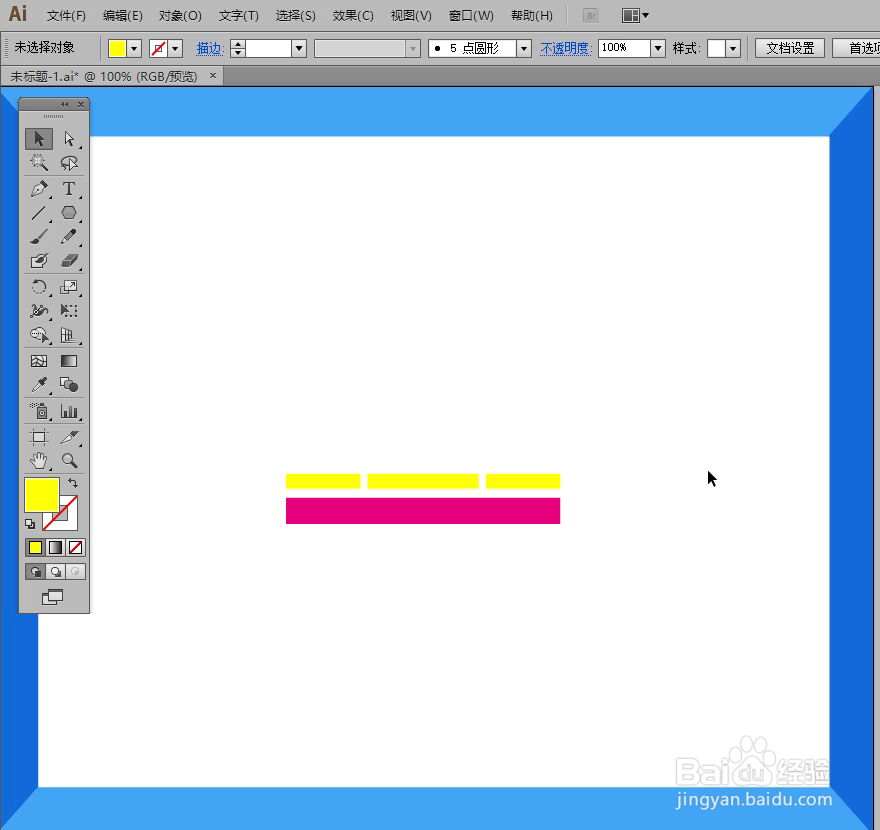Set paint mode to Gradient
This screenshot has height=830, width=880.
[x=56, y=547]
